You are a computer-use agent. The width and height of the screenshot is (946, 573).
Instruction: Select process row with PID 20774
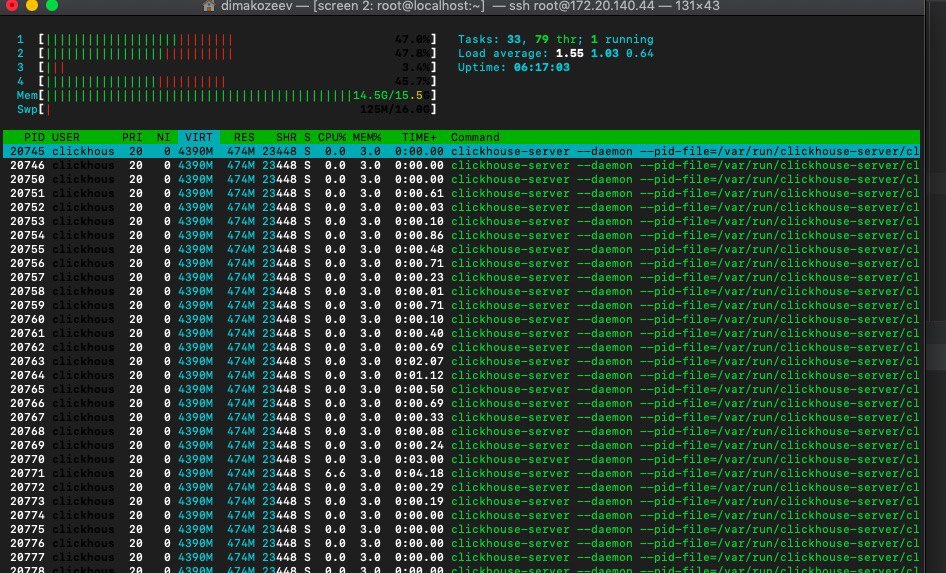pos(462,516)
